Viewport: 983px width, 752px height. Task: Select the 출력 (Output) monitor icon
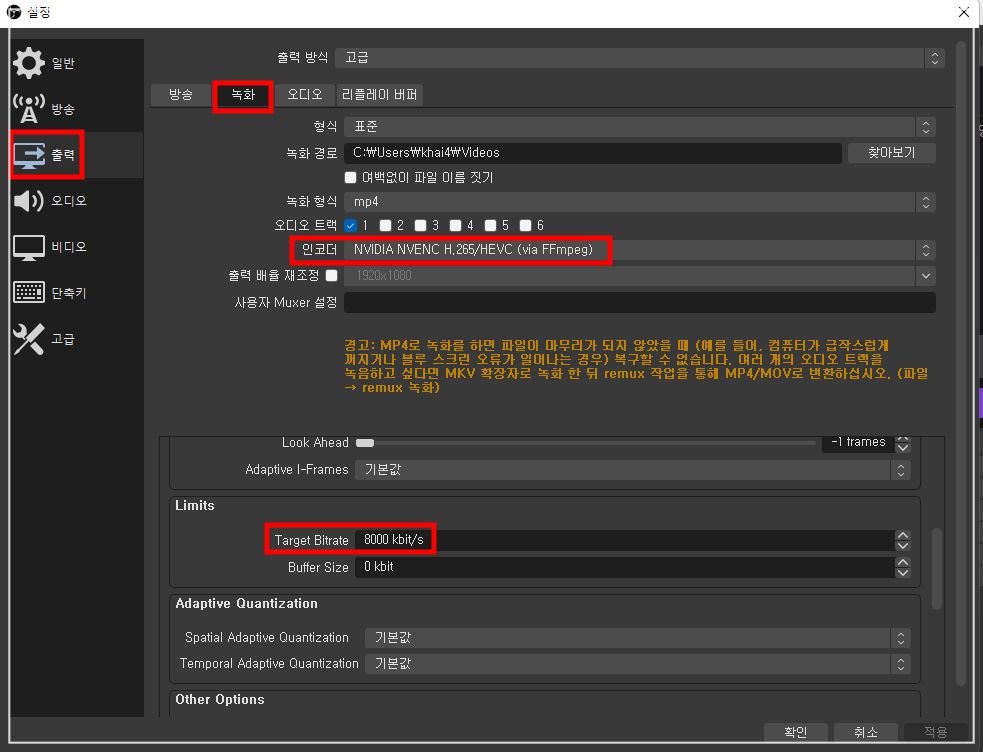click(29, 155)
